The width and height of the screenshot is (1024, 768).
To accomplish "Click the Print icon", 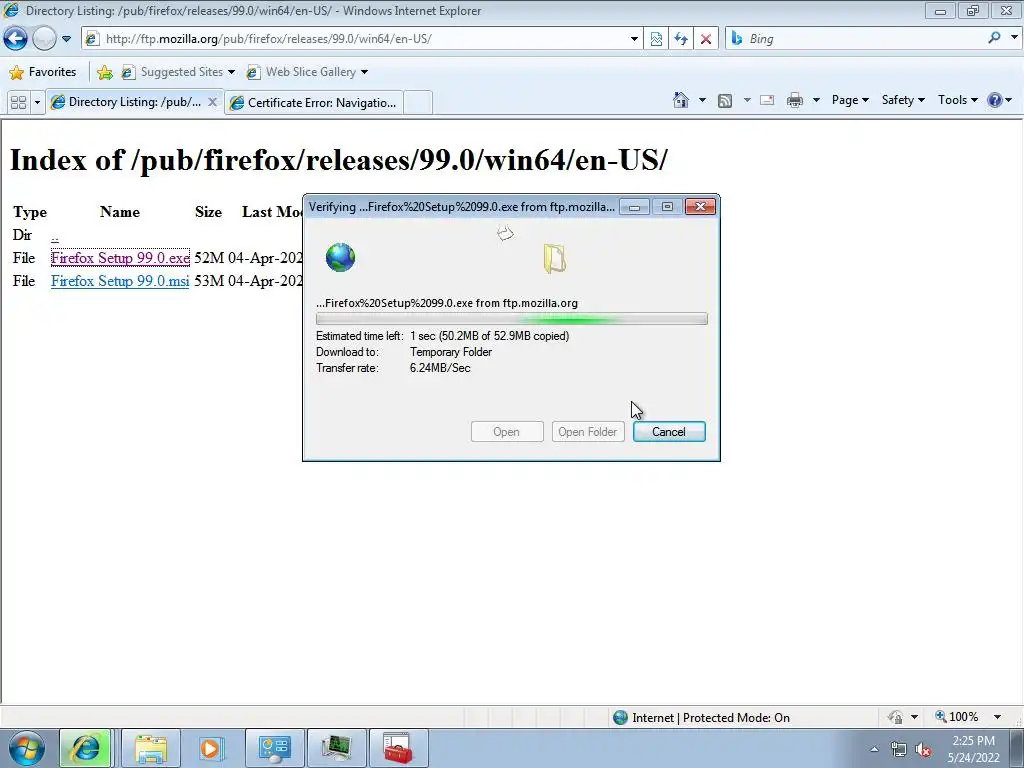I will tap(795, 101).
